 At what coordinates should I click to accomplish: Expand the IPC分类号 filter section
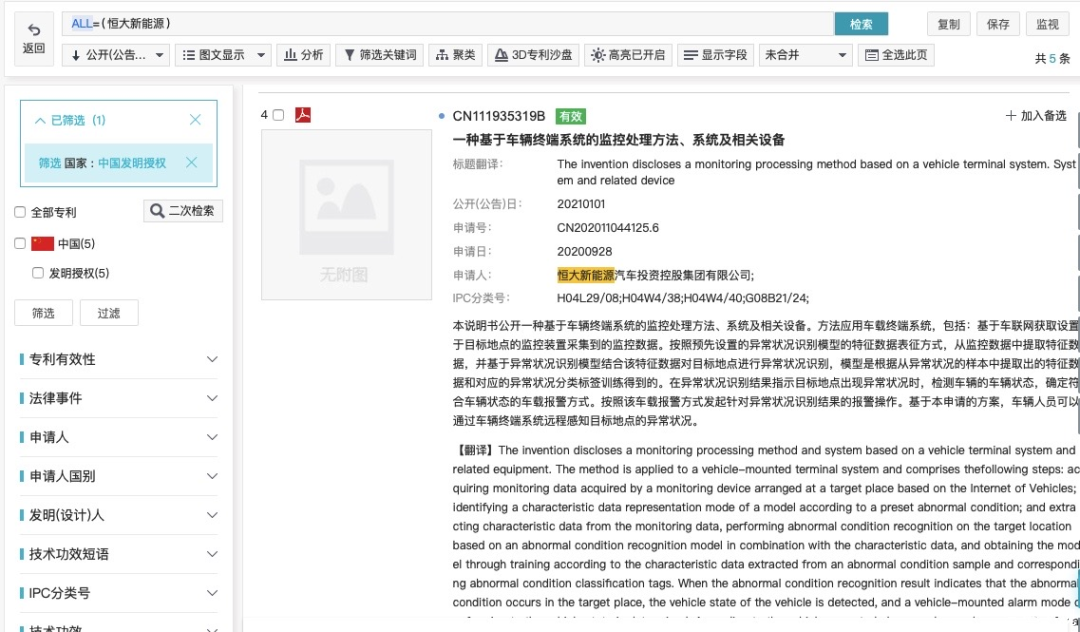pyautogui.click(x=118, y=593)
